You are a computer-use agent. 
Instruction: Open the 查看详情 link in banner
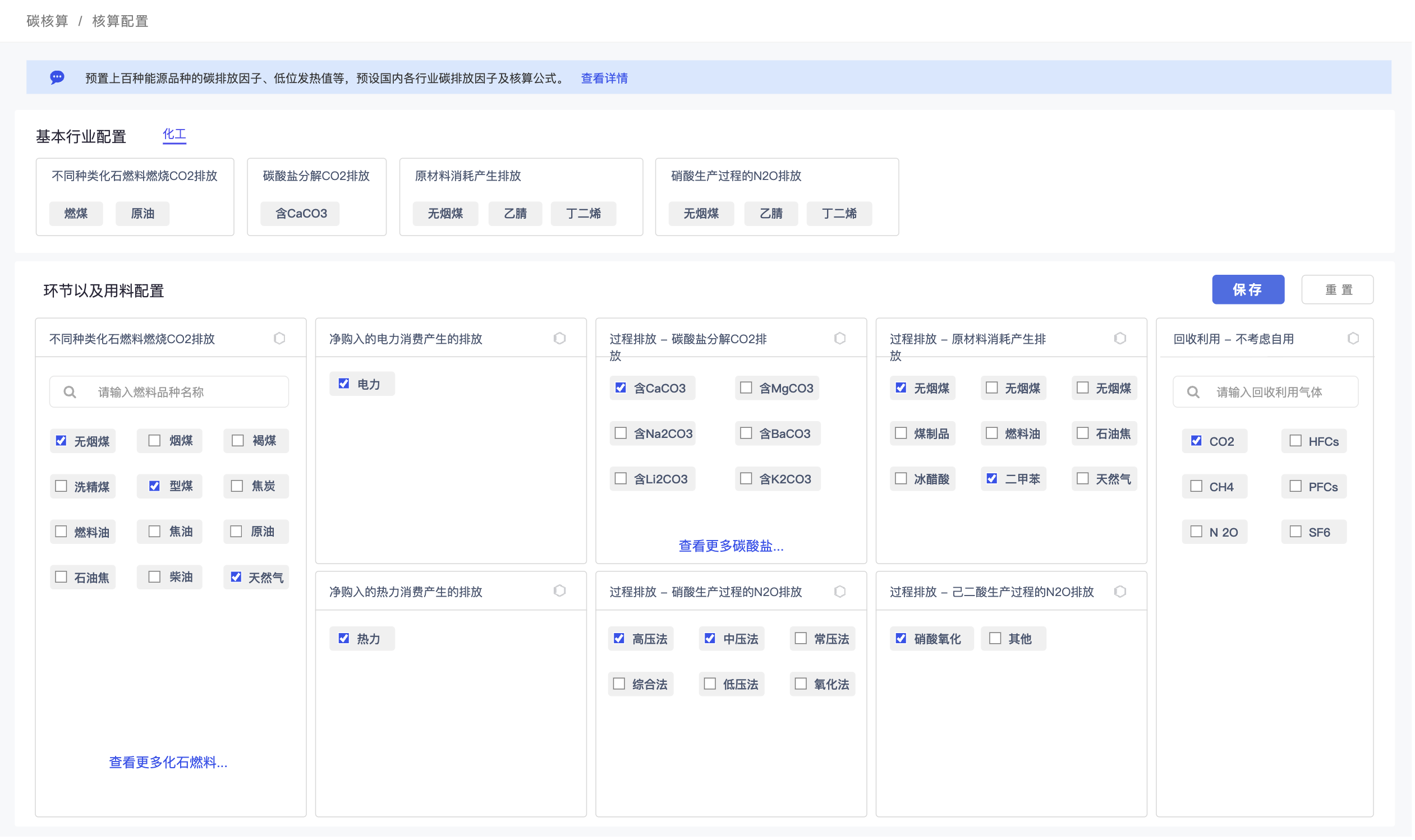tap(605, 78)
